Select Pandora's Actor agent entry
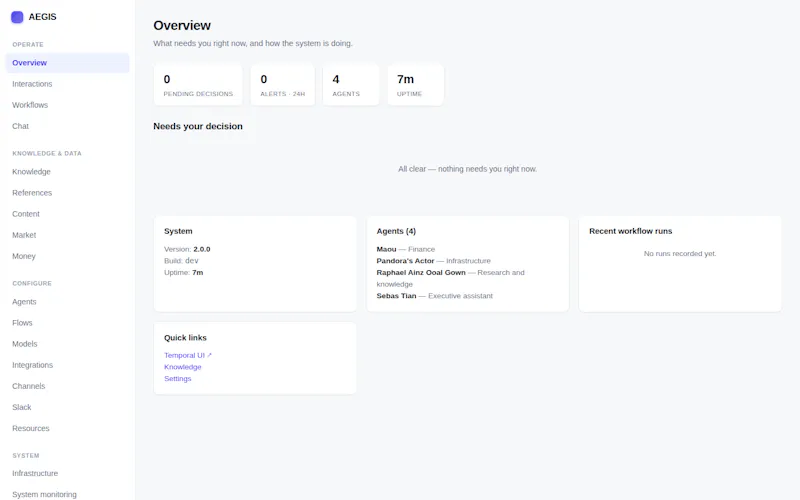Screen dimensions: 800x500 click(434, 261)
